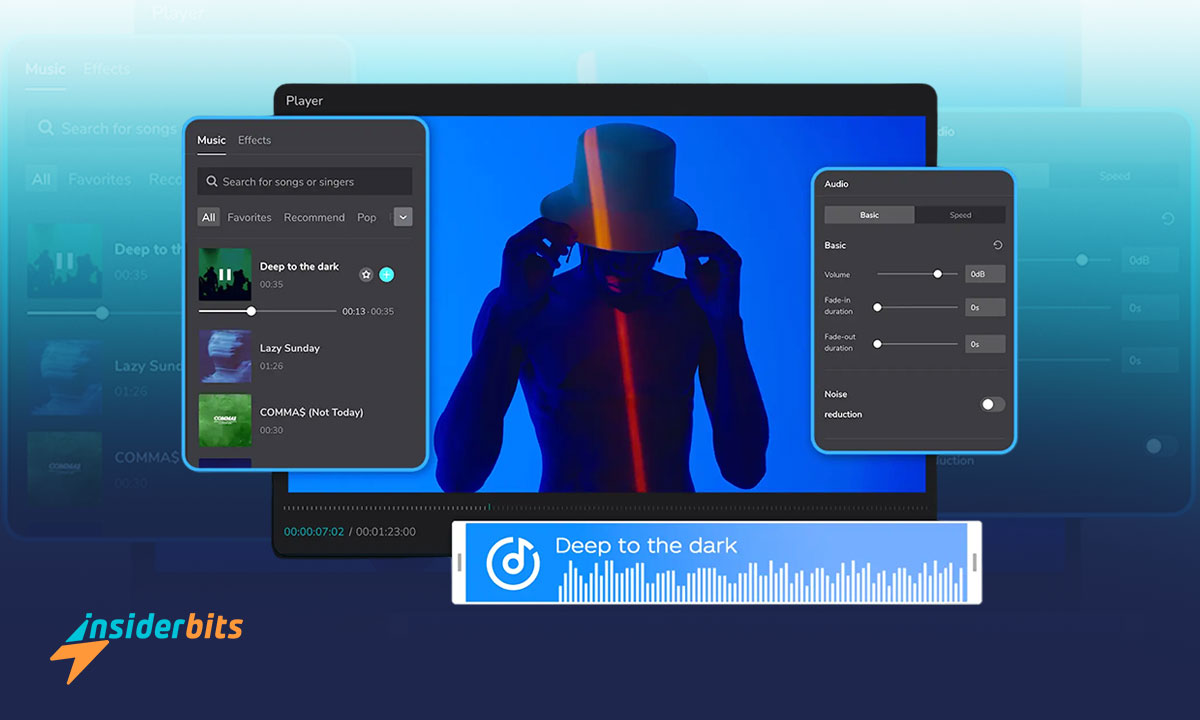Image resolution: width=1200 pixels, height=720 pixels.
Task: Grab the right trim handle of audio clip
Action: pyautogui.click(x=974, y=562)
